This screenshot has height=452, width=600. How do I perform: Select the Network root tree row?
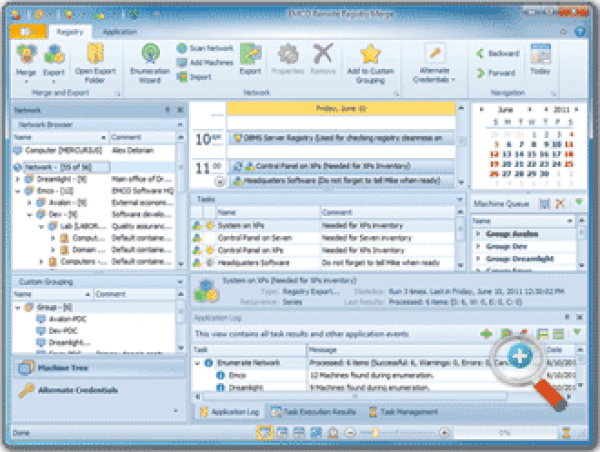[x=94, y=167]
